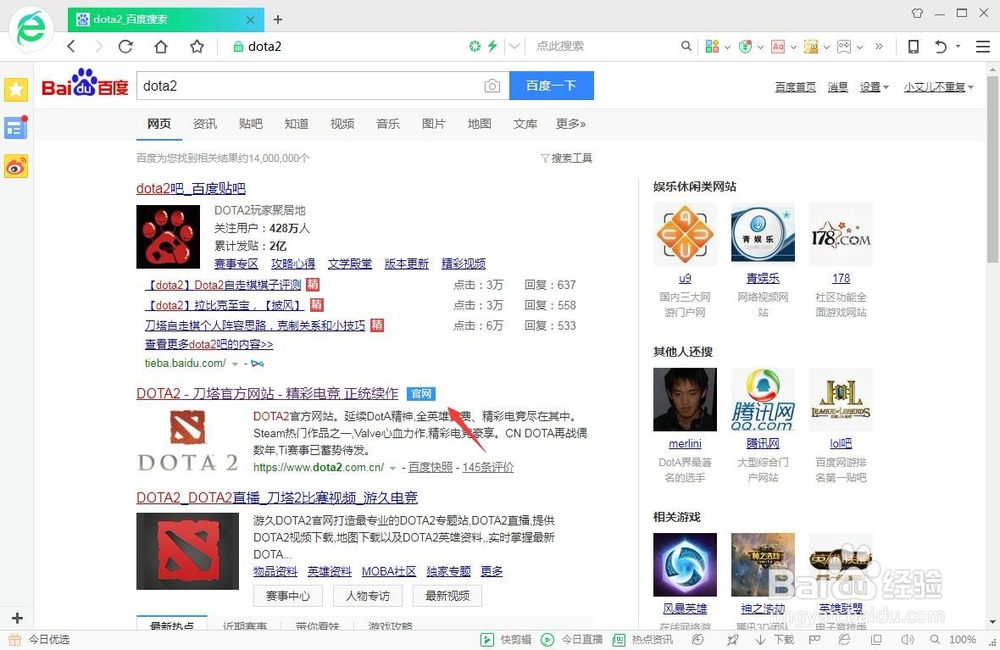Screen dimensions: 1000x650
Task: Expand the dropdown next to tieba.baidu.com/
Action: 235,364
